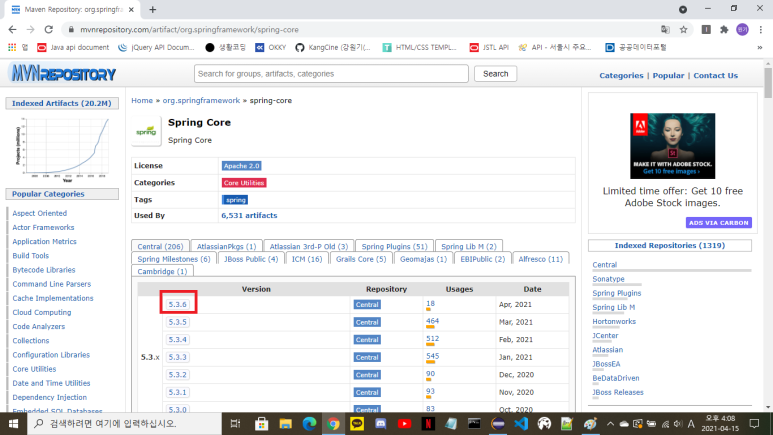
Task: Open version 5.3.3 link
Action: pos(177,357)
